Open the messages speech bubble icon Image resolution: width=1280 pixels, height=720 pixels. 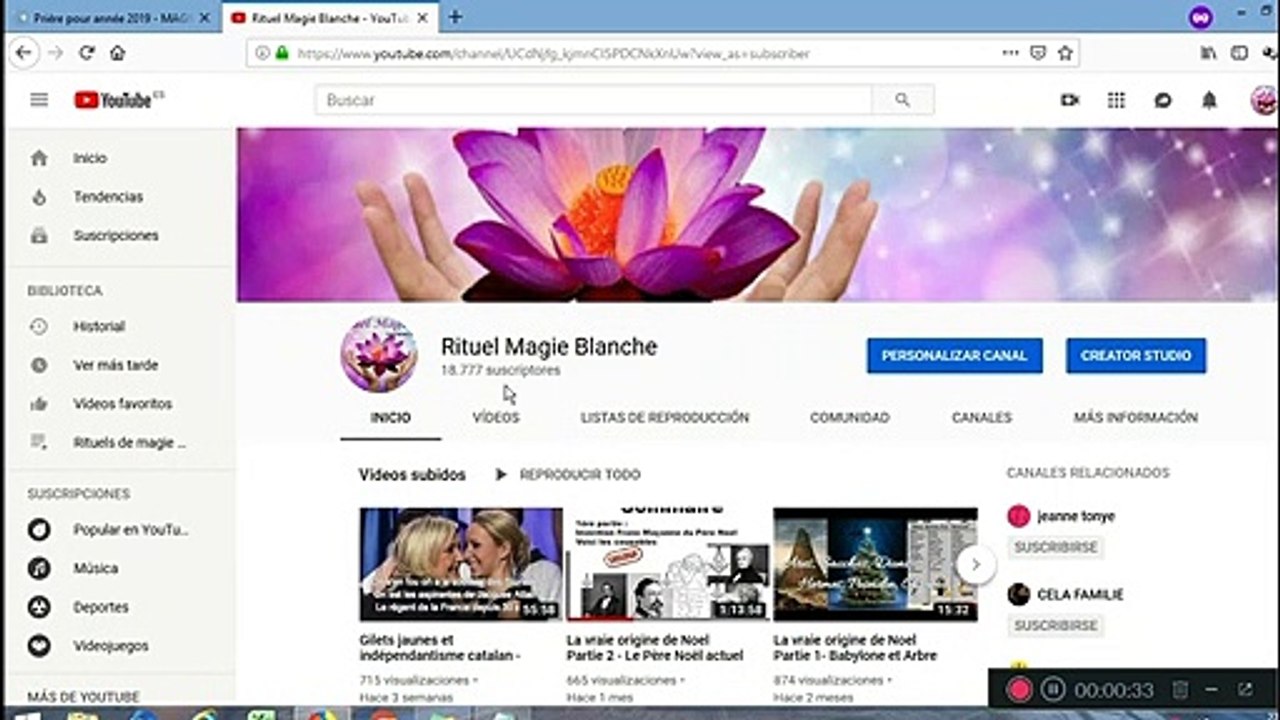(x=1163, y=100)
